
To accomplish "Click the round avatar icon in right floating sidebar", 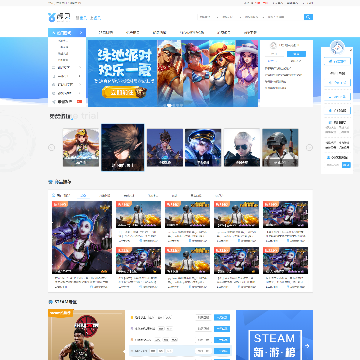I will (337, 47).
